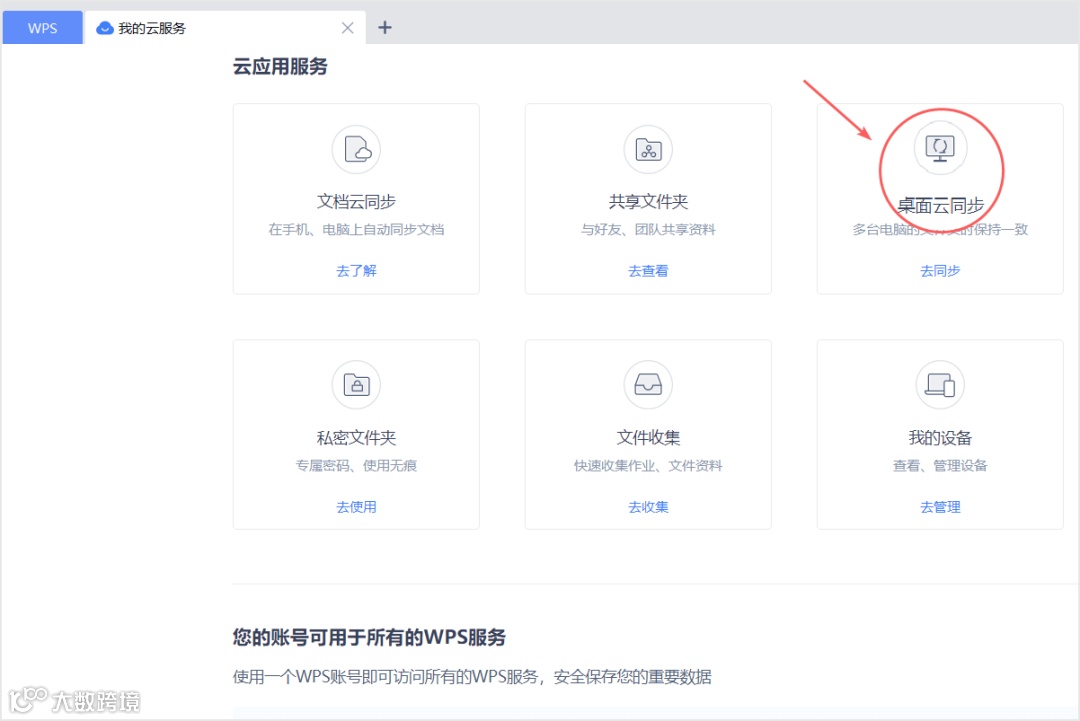The image size is (1080, 721).
Task: Click the 我的设备 title text
Action: (940, 437)
